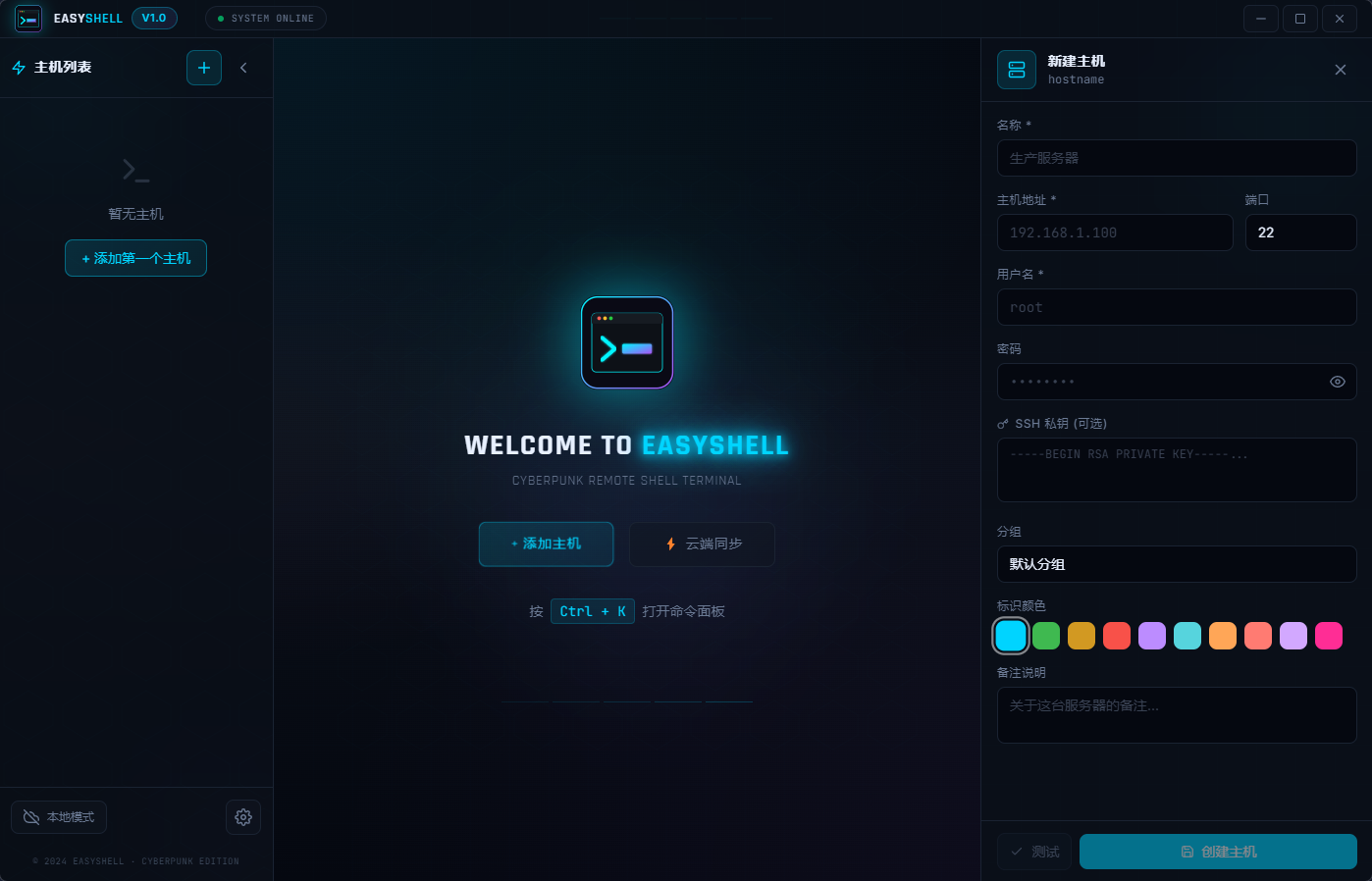
Task: Click the 创建主机 save button
Action: click(x=1218, y=852)
